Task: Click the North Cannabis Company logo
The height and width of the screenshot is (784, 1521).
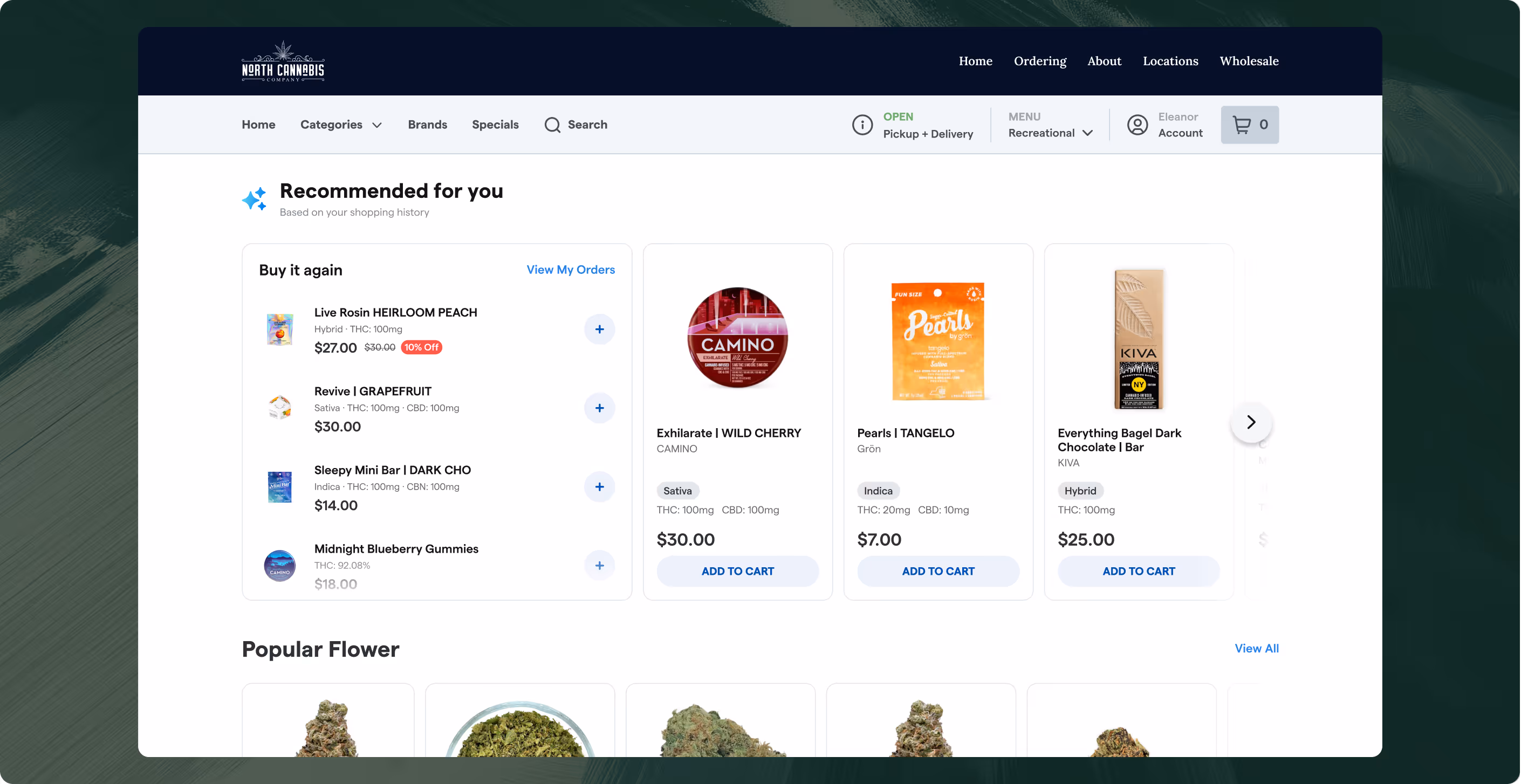Action: click(283, 61)
